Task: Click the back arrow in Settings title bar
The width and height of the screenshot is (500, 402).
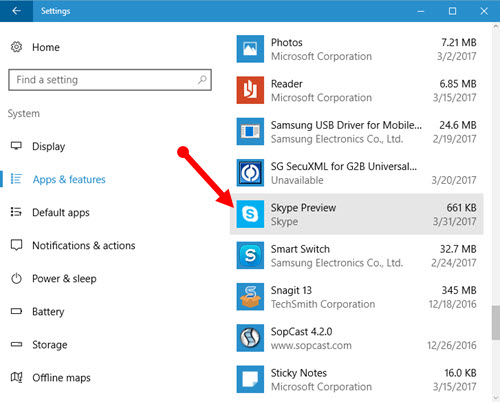Action: 16,11
